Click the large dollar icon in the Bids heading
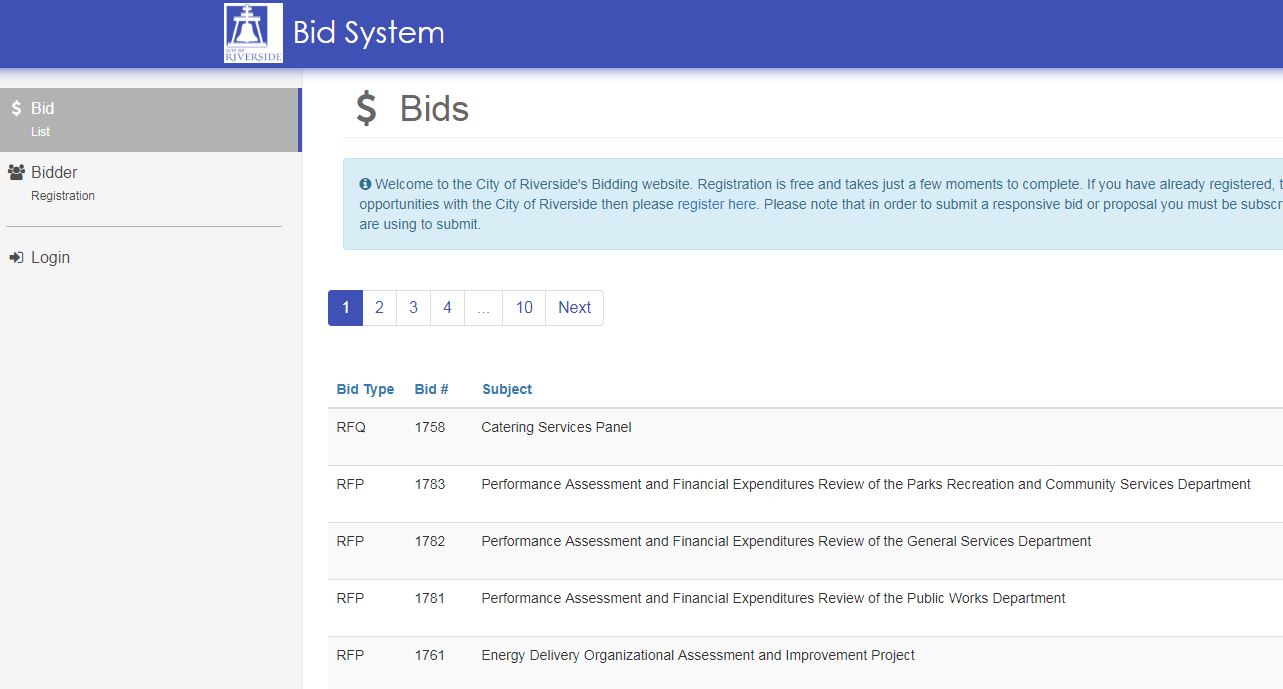This screenshot has width=1283, height=689. [367, 109]
